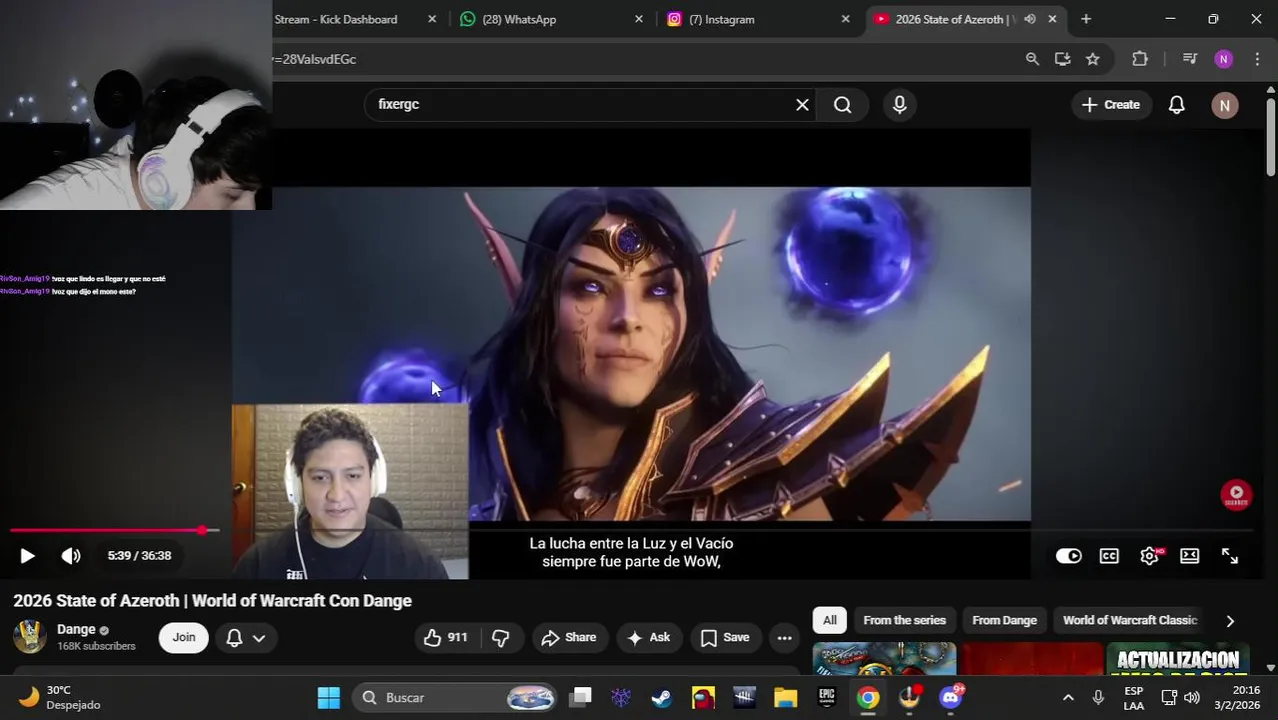
Task: Click the Ask button
Action: [648, 638]
